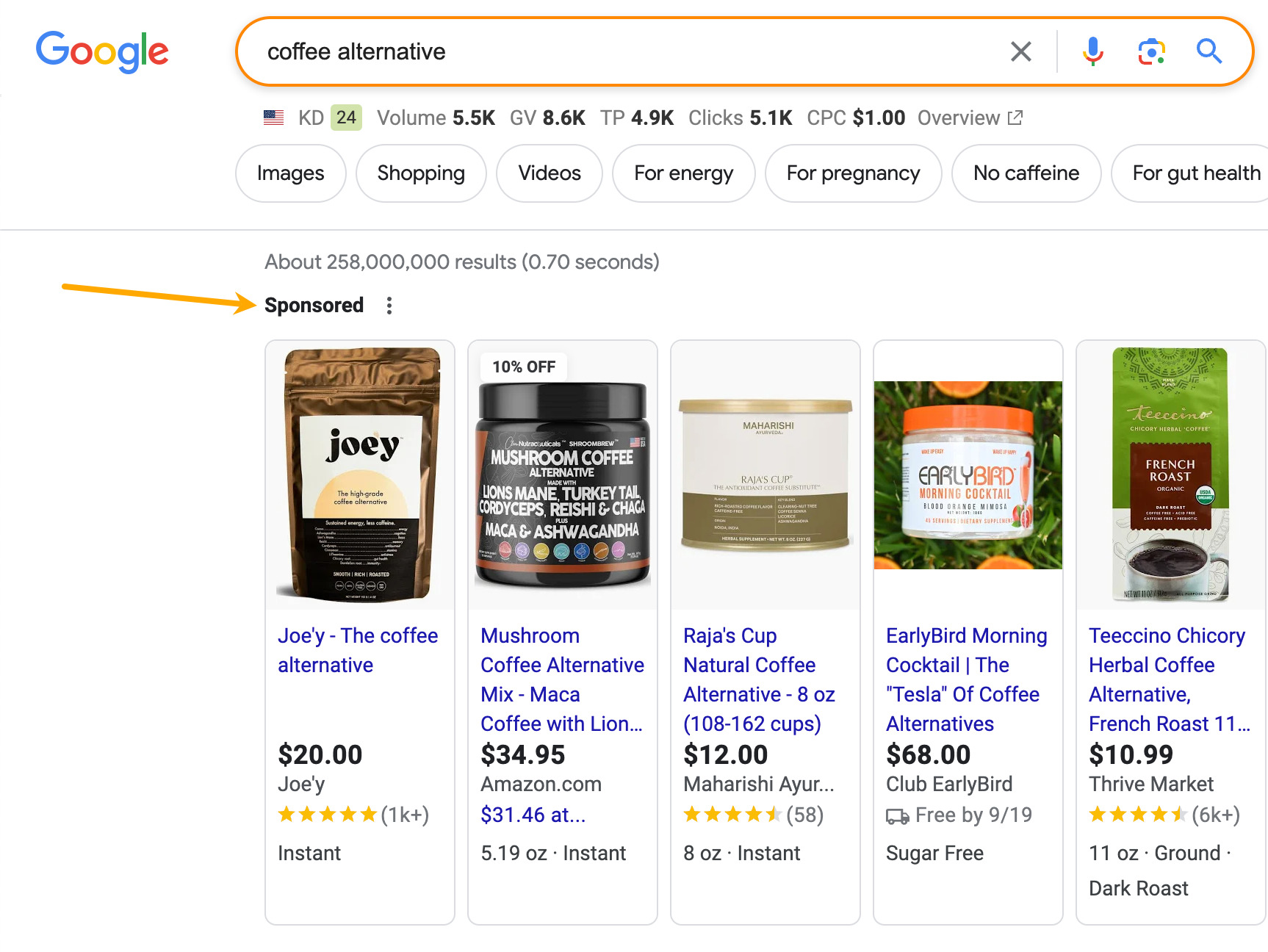This screenshot has width=1268, height=952.
Task: Apply the For pregnancy filter chip
Action: [x=853, y=173]
